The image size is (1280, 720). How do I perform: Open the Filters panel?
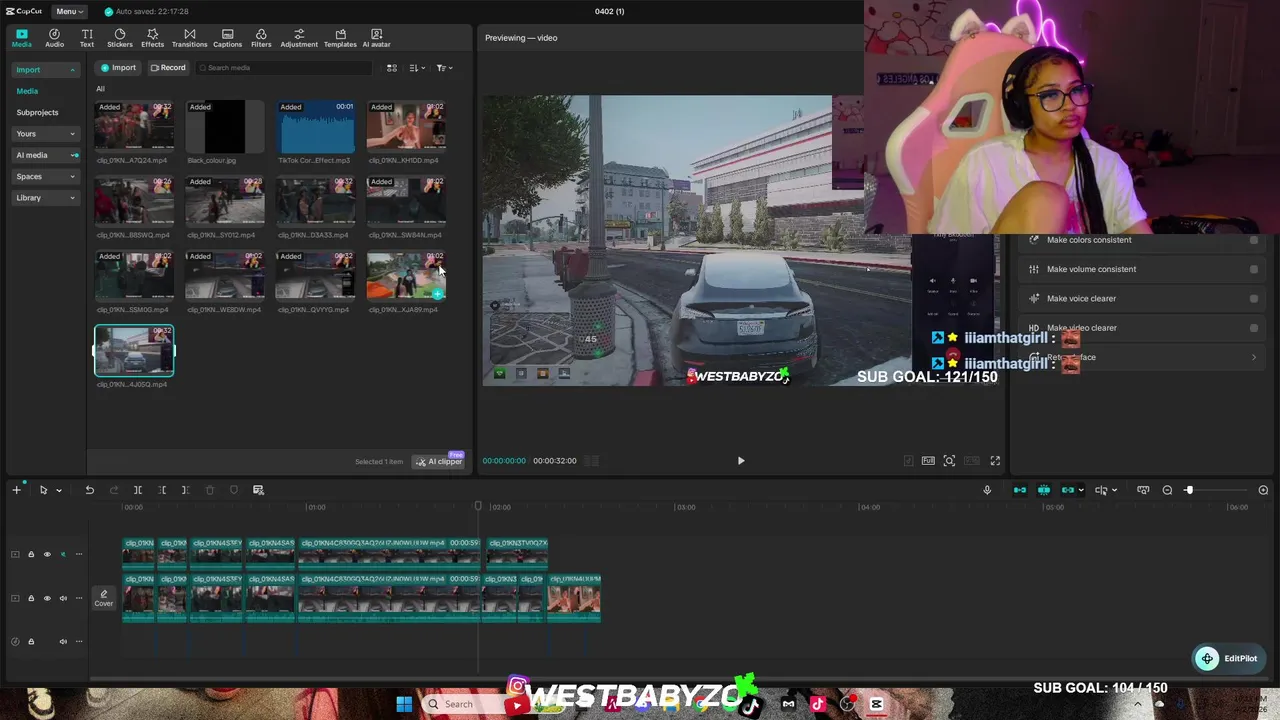tap(261, 38)
